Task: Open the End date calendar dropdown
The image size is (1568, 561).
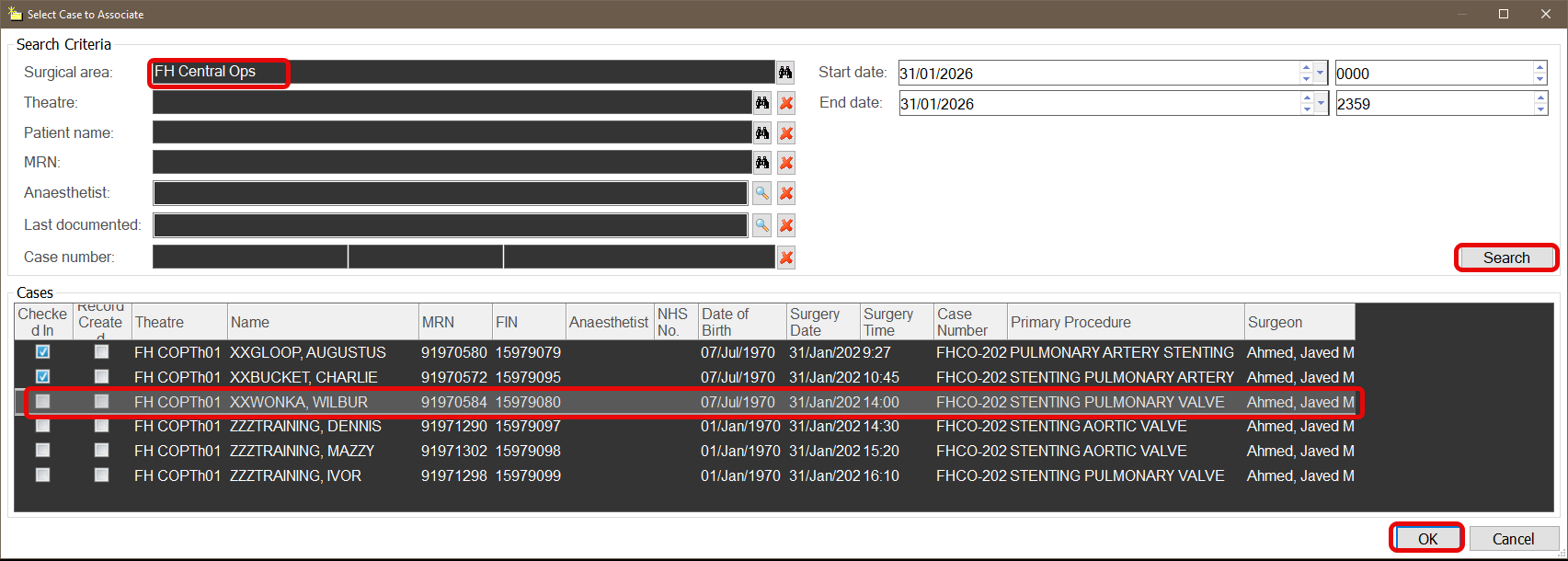Action: (x=1321, y=103)
